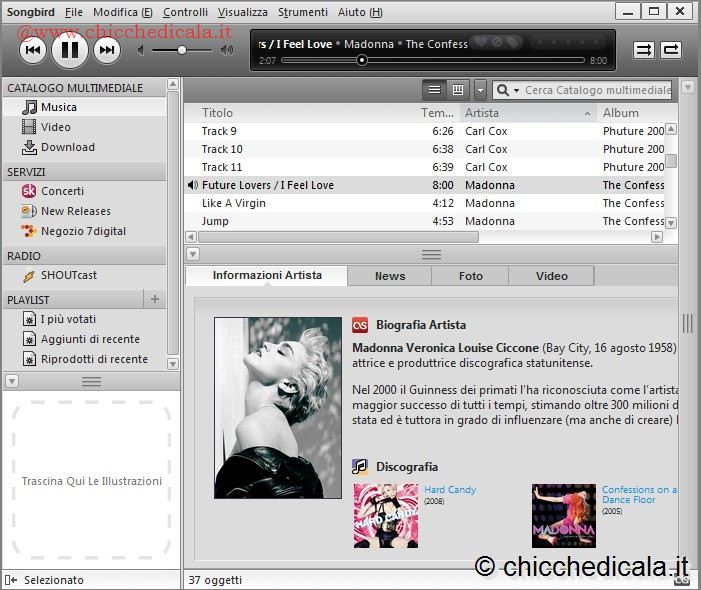Switch to list view layout
Screen dimensions: 701x590
click(434, 90)
